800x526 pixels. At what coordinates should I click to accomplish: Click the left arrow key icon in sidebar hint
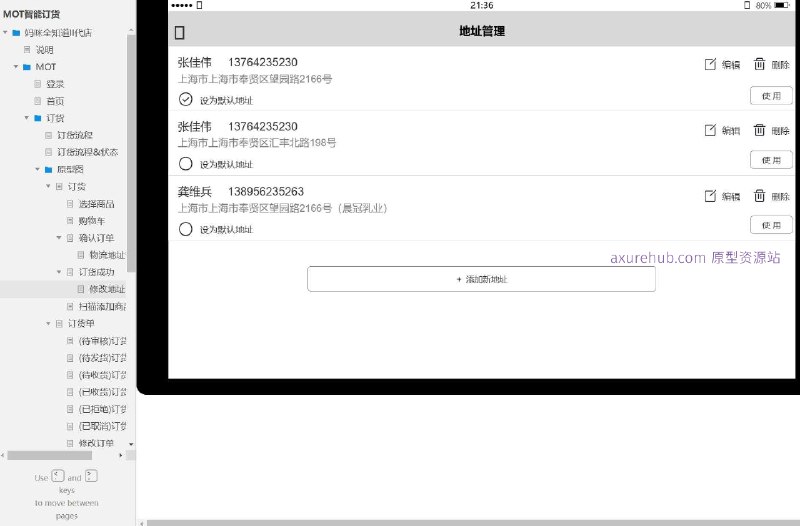click(58, 476)
